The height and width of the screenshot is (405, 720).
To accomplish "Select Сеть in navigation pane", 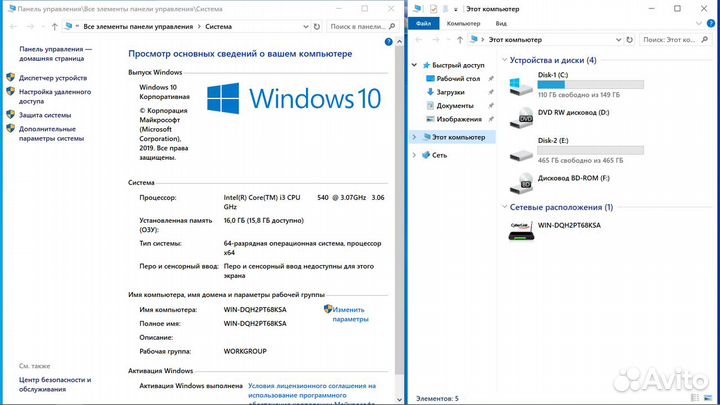I will [x=439, y=155].
